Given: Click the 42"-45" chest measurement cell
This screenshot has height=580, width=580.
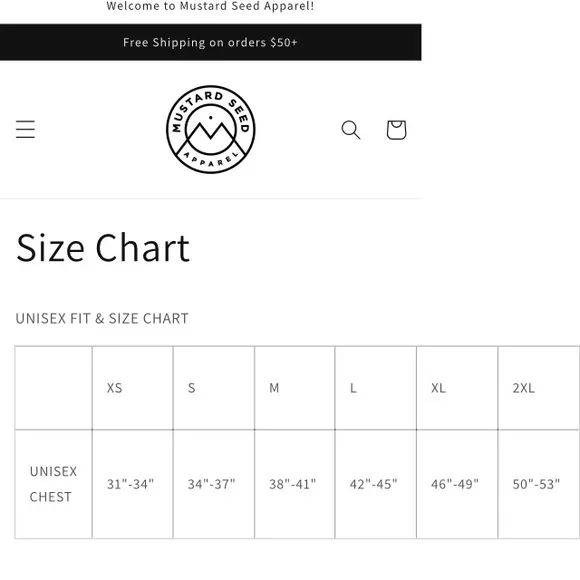Looking at the screenshot, I should tap(375, 484).
